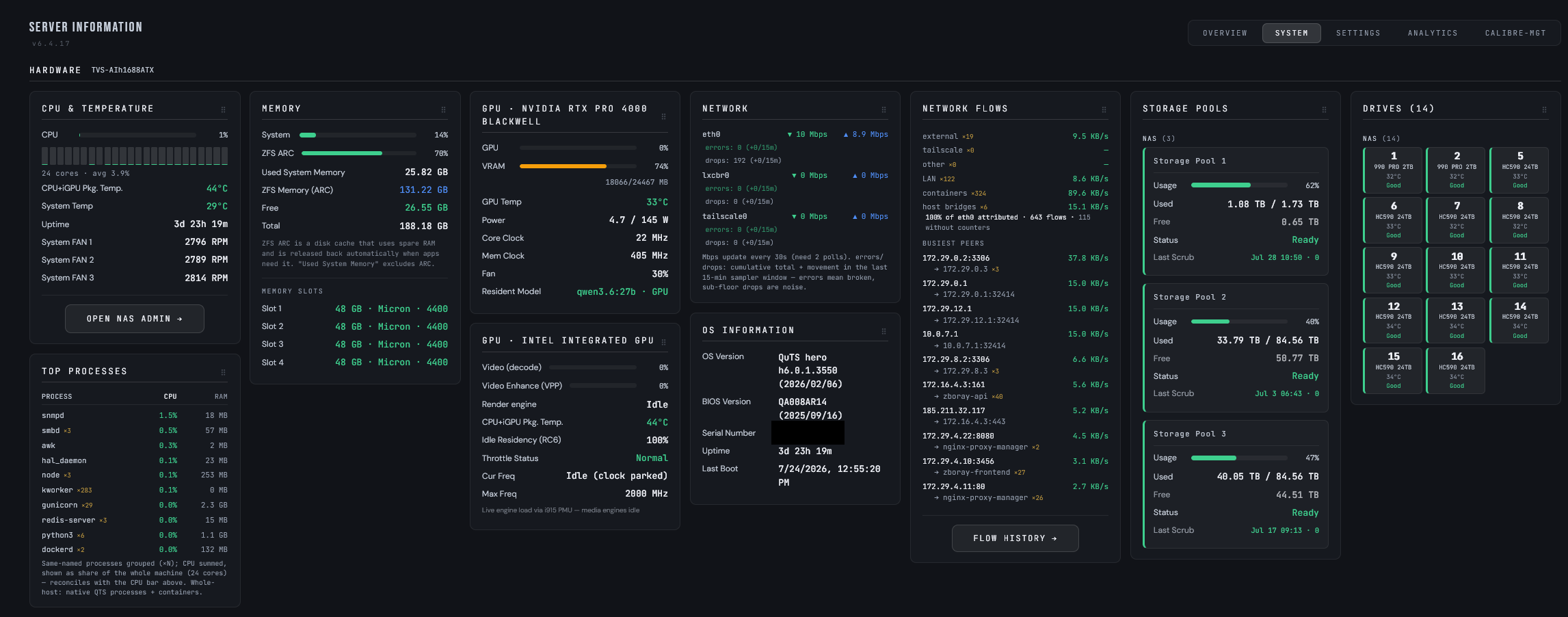The height and width of the screenshot is (617, 1568).
Task: Click the Network Flows panel grip icon
Action: click(1104, 110)
